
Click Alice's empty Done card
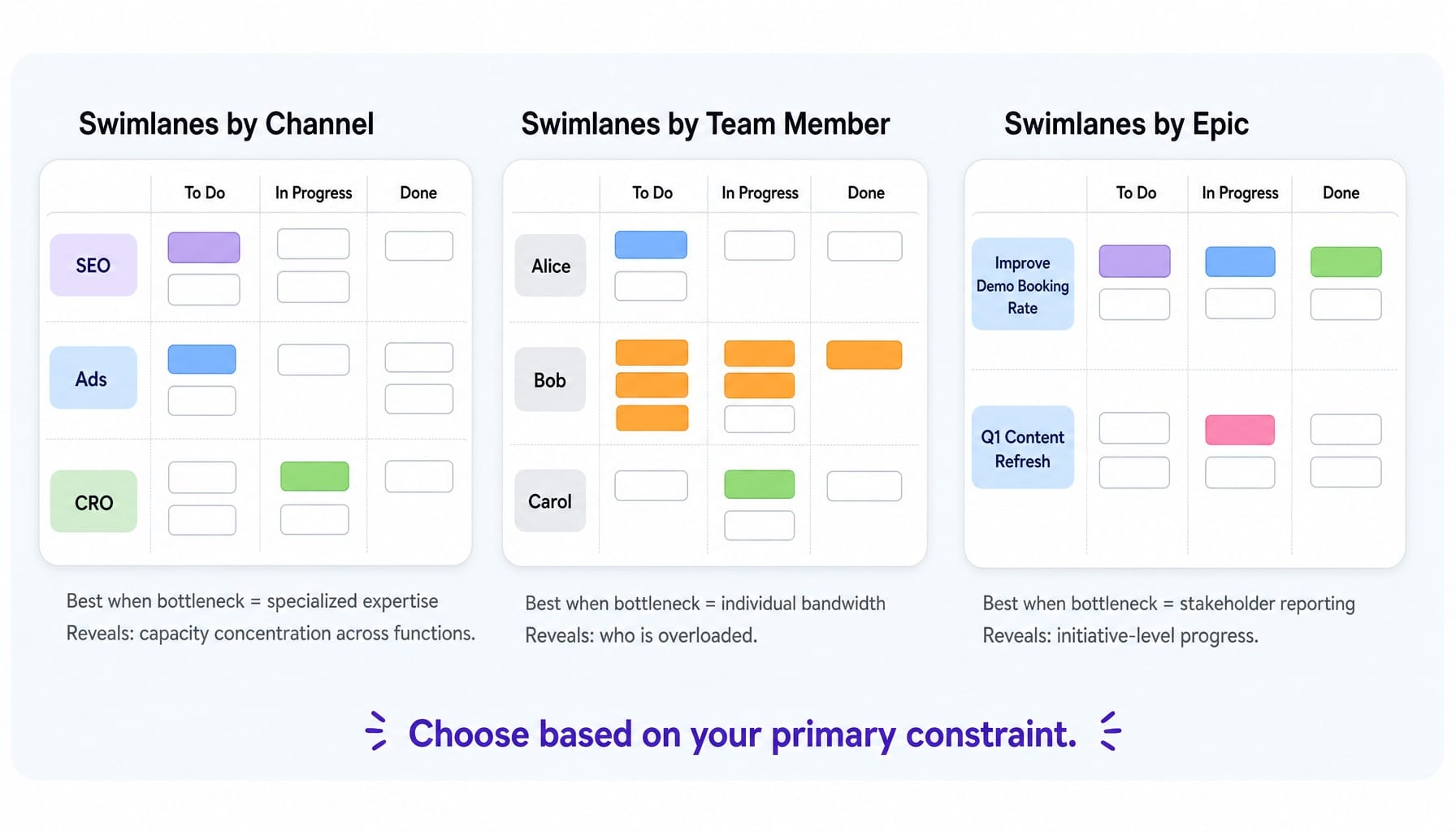864,246
